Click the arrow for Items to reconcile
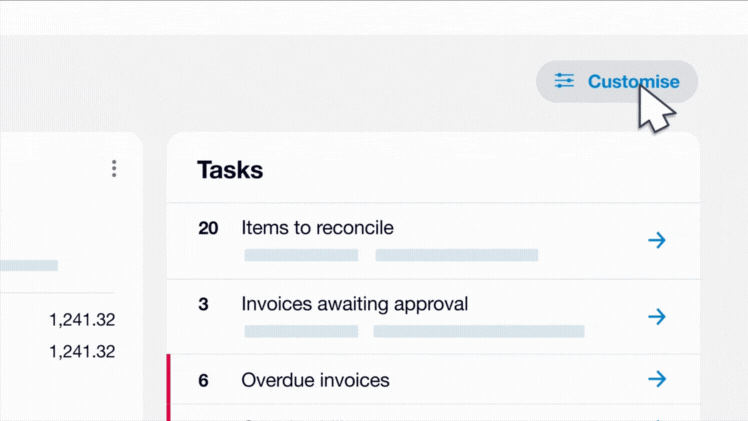This screenshot has width=748, height=421. tap(657, 240)
